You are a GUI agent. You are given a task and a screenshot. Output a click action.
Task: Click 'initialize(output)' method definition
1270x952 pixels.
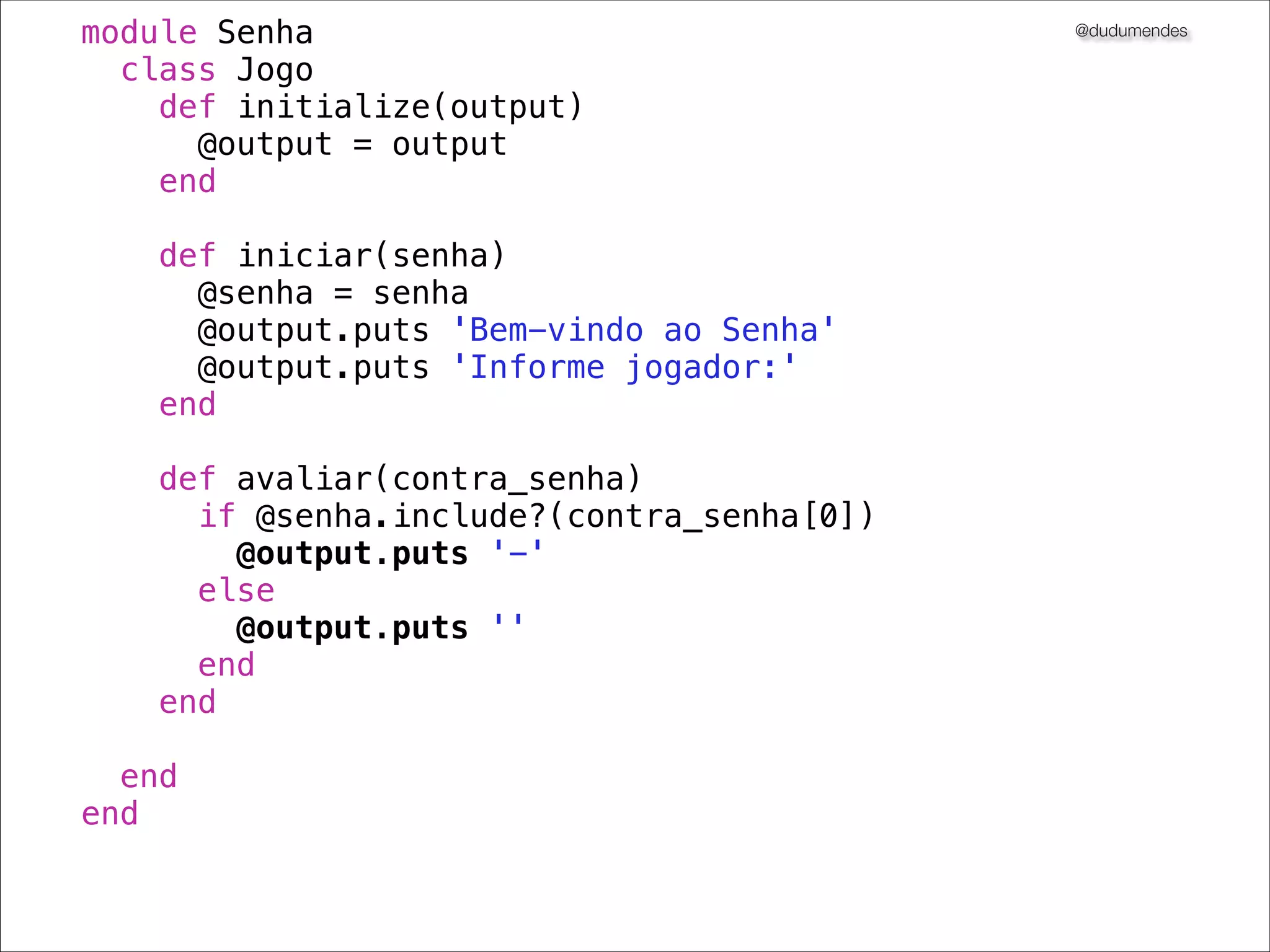tap(410, 107)
